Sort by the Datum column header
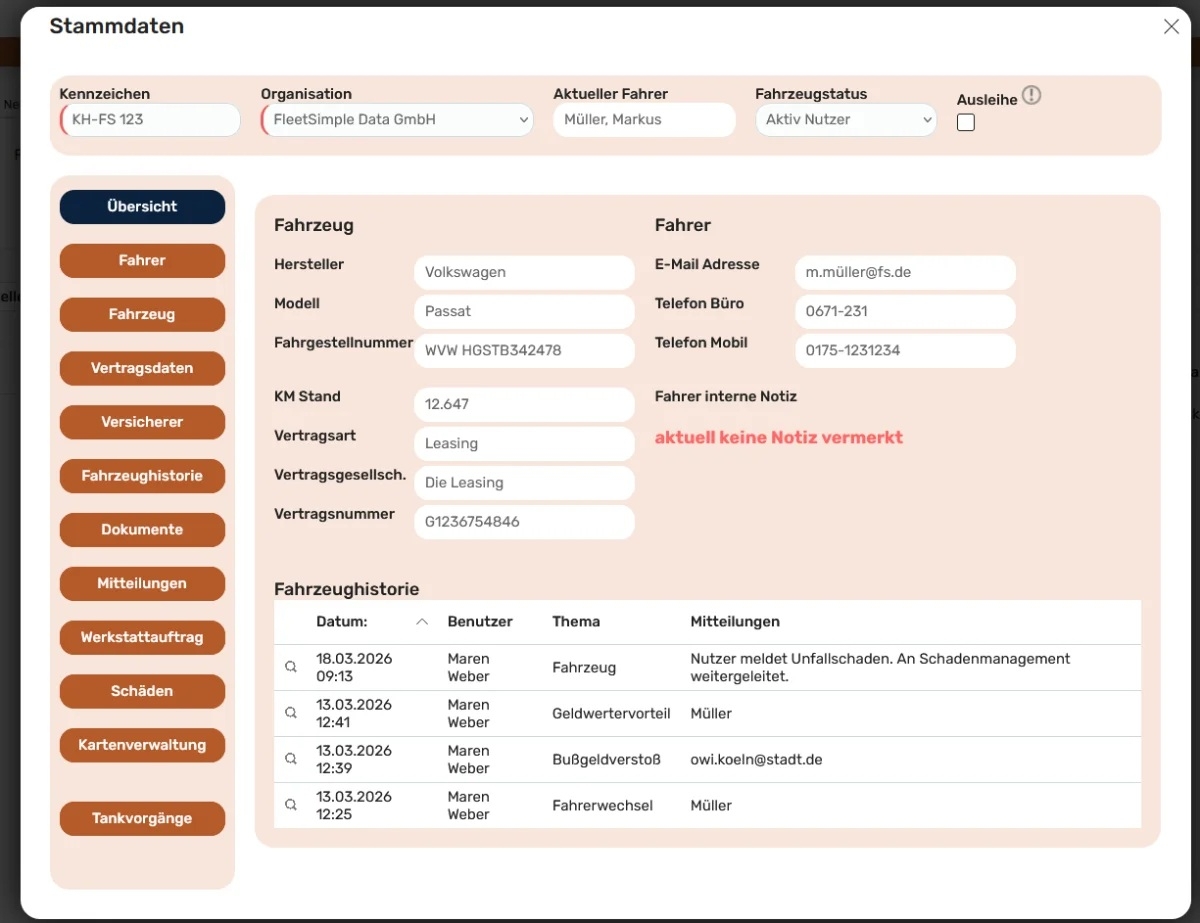 [342, 621]
